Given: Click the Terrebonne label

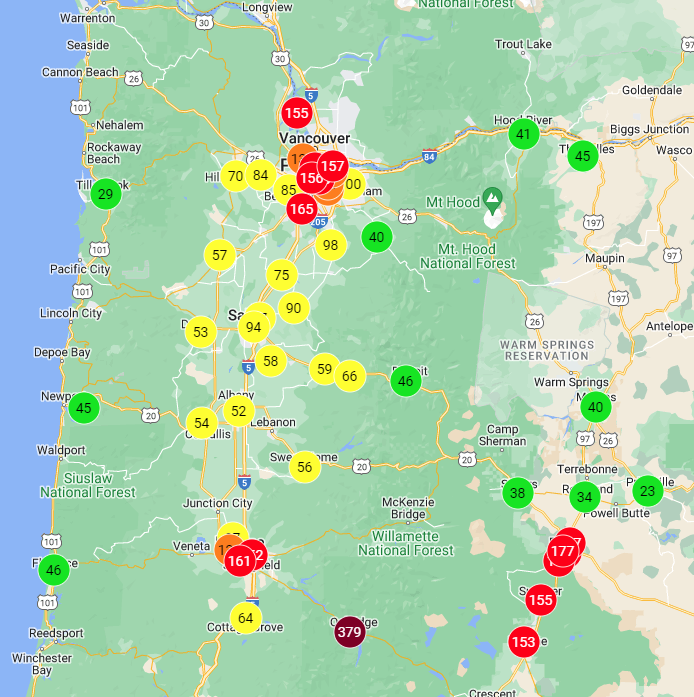Looking at the screenshot, I should (587, 469).
